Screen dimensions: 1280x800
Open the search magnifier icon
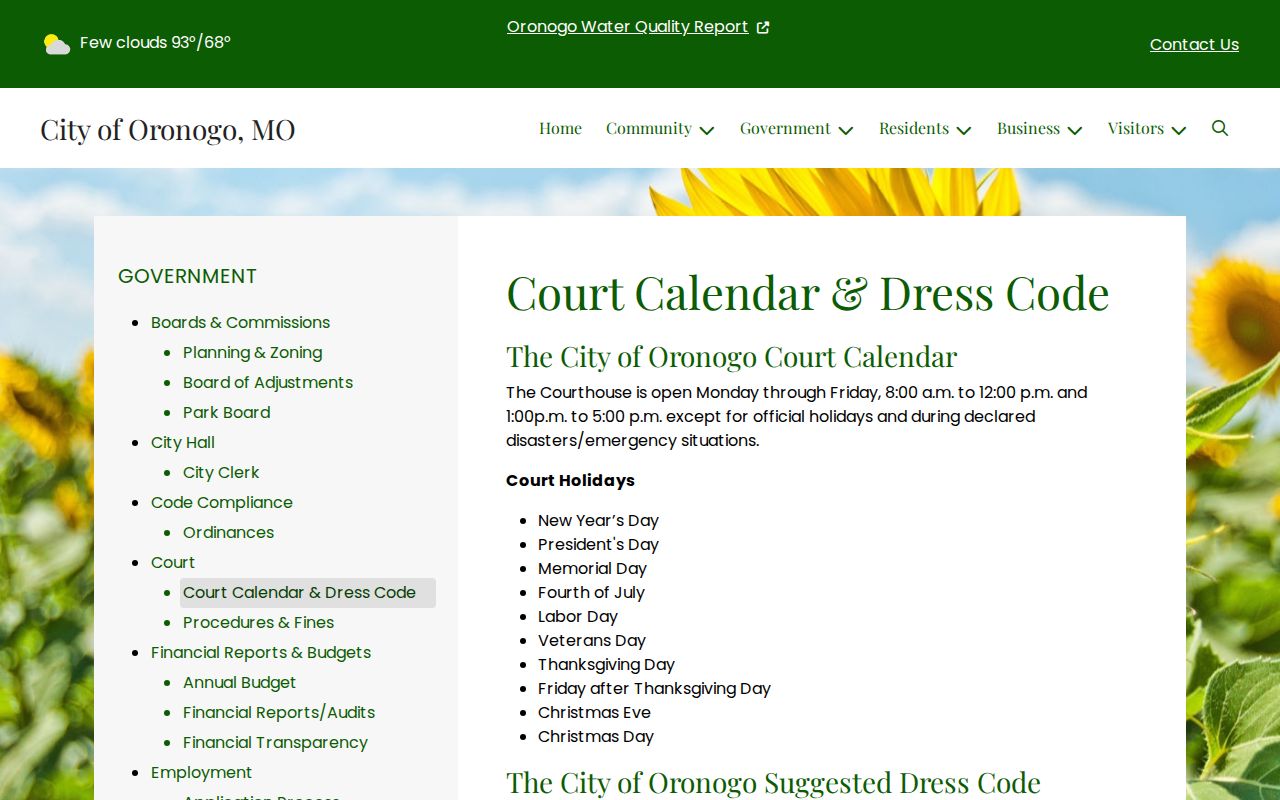pos(1219,128)
